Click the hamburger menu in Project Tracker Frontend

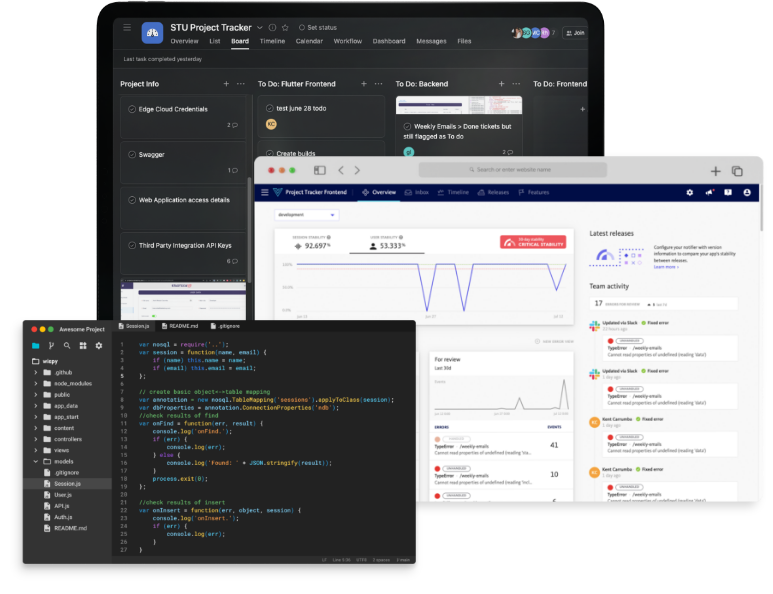(x=265, y=192)
